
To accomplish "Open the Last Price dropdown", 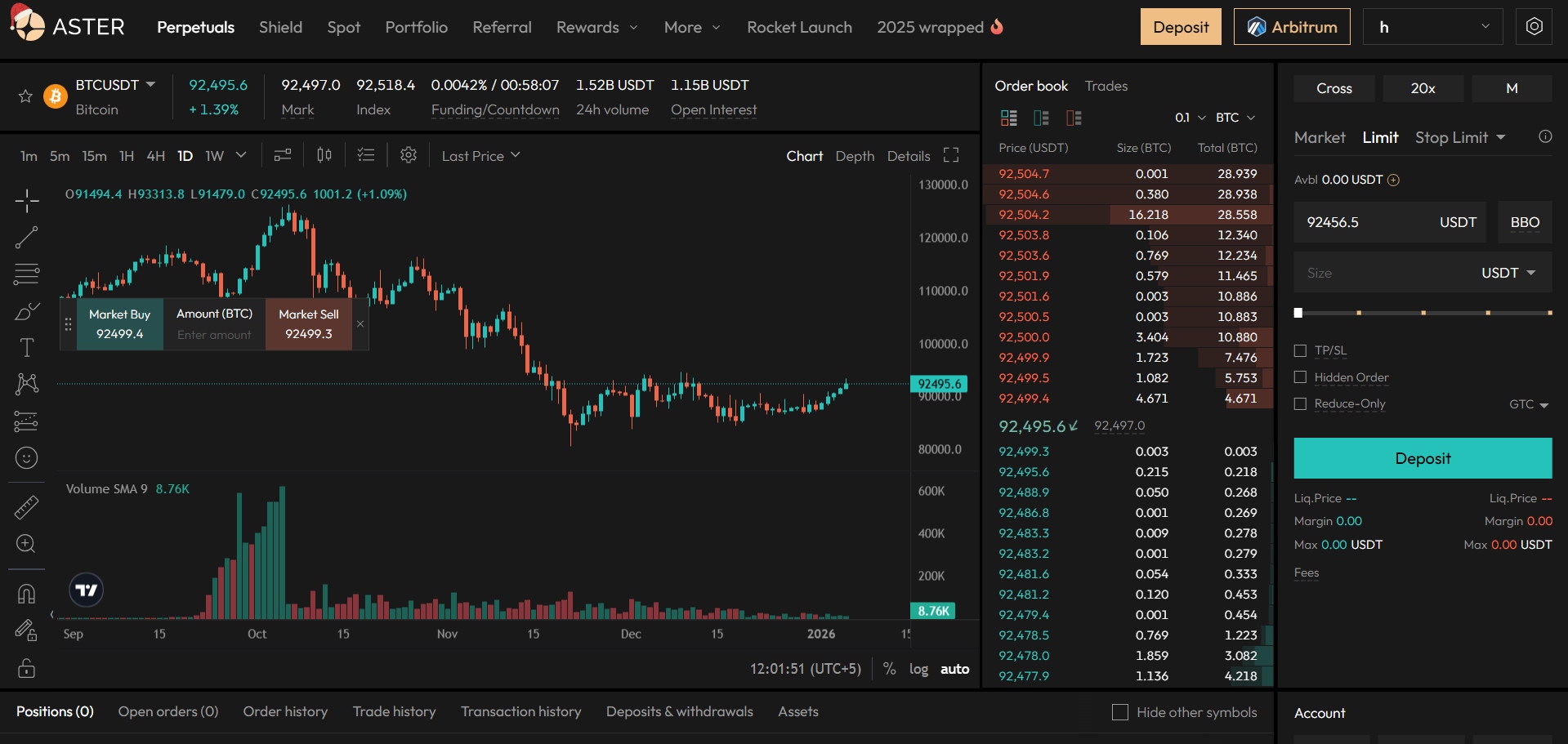I will pyautogui.click(x=480, y=156).
